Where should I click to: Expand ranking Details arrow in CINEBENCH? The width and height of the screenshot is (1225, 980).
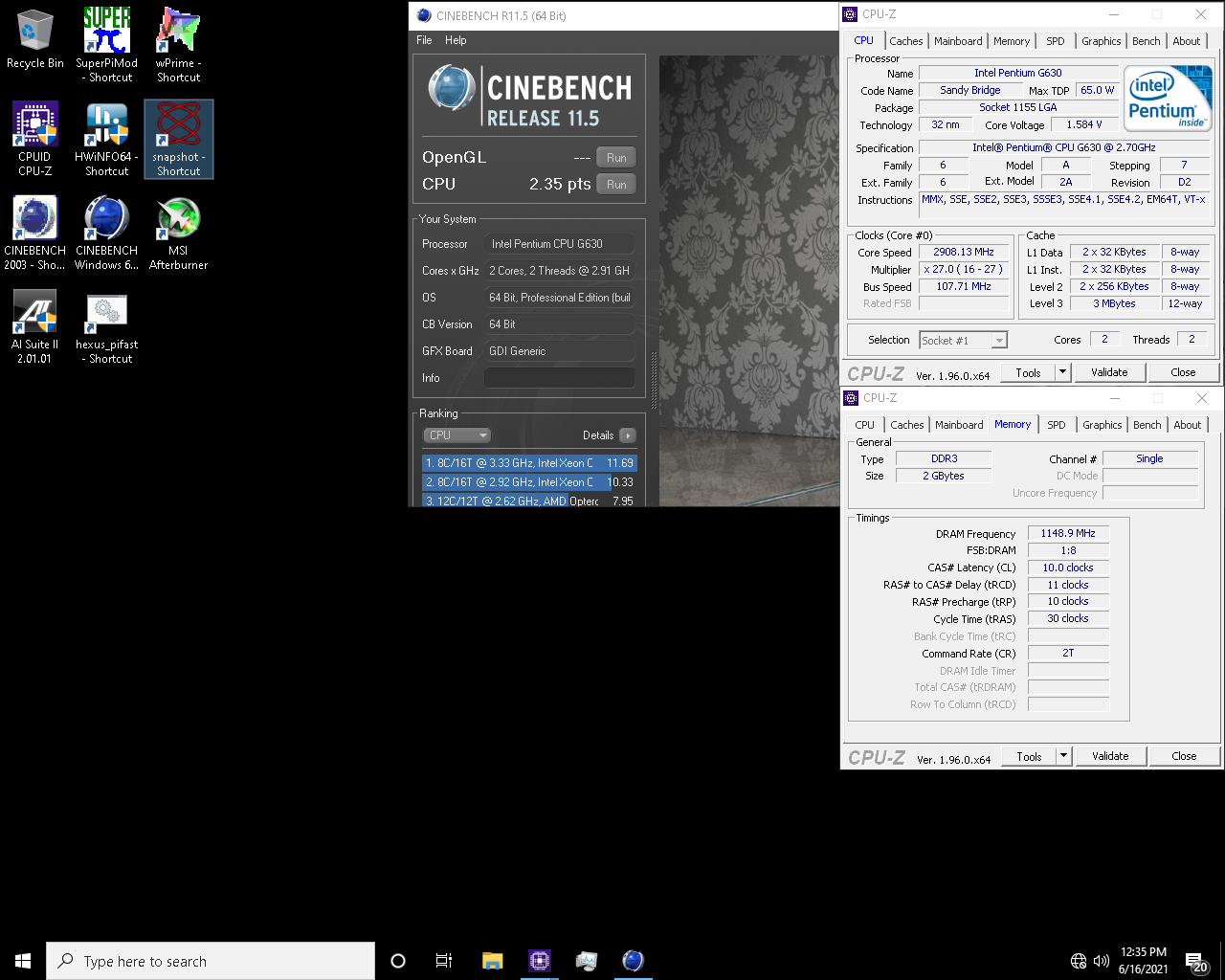coord(628,435)
